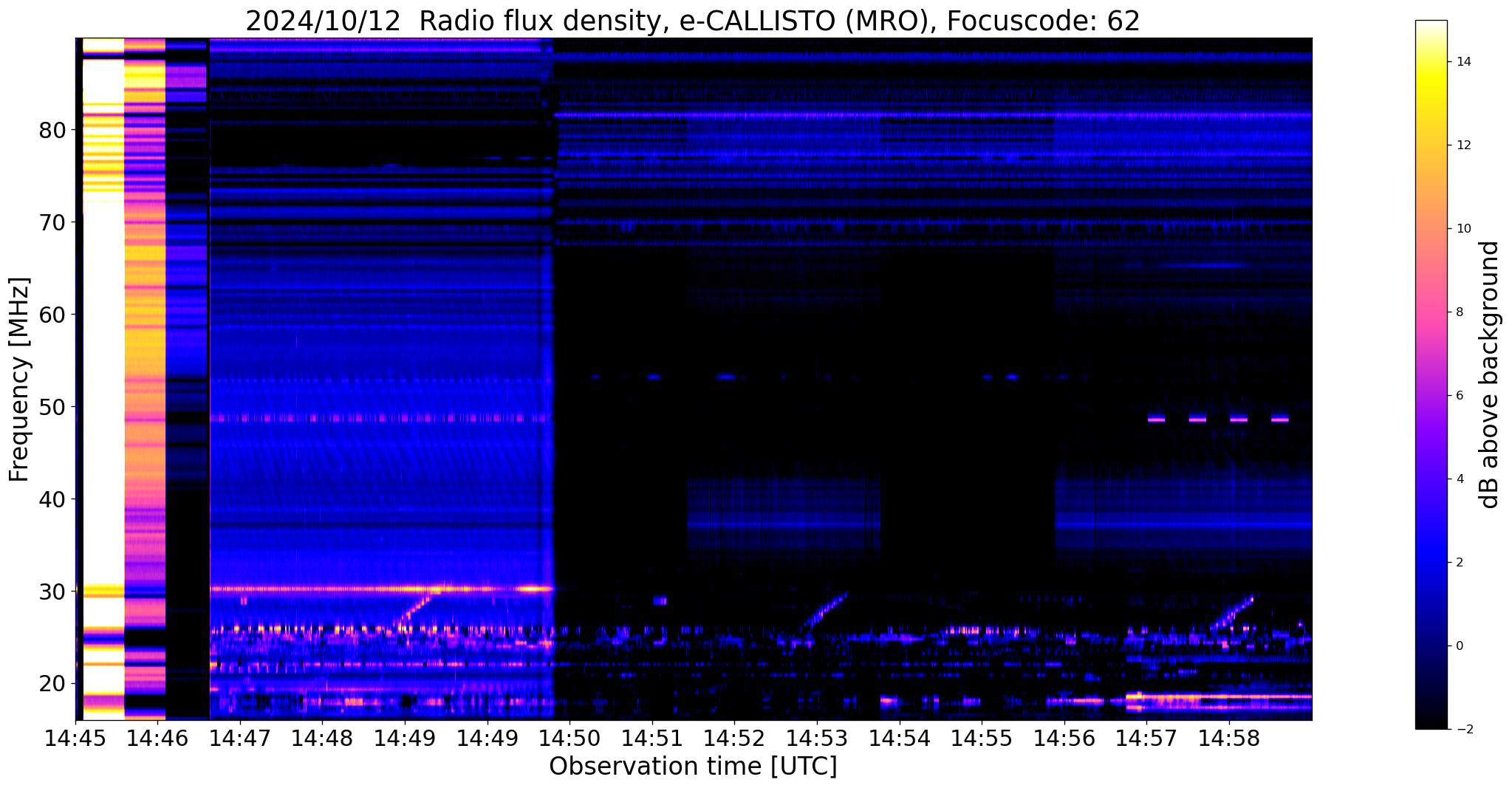Click the "dB above background" colorbar label
This screenshot has height=788, width=1512.
pyautogui.click(x=1490, y=374)
